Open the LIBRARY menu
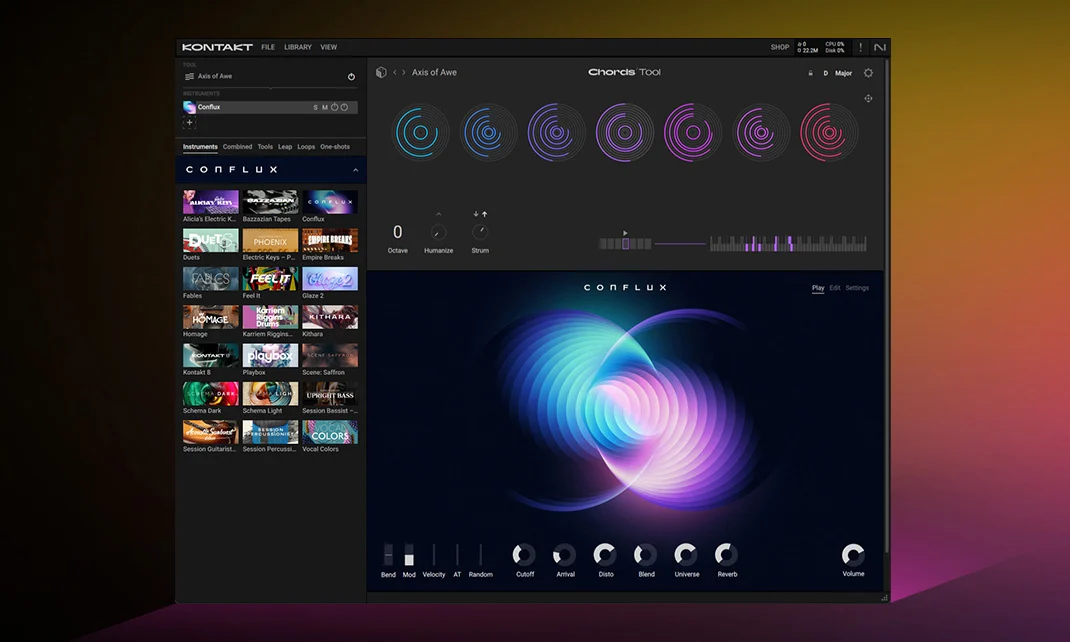This screenshot has width=1070, height=642. tap(297, 47)
